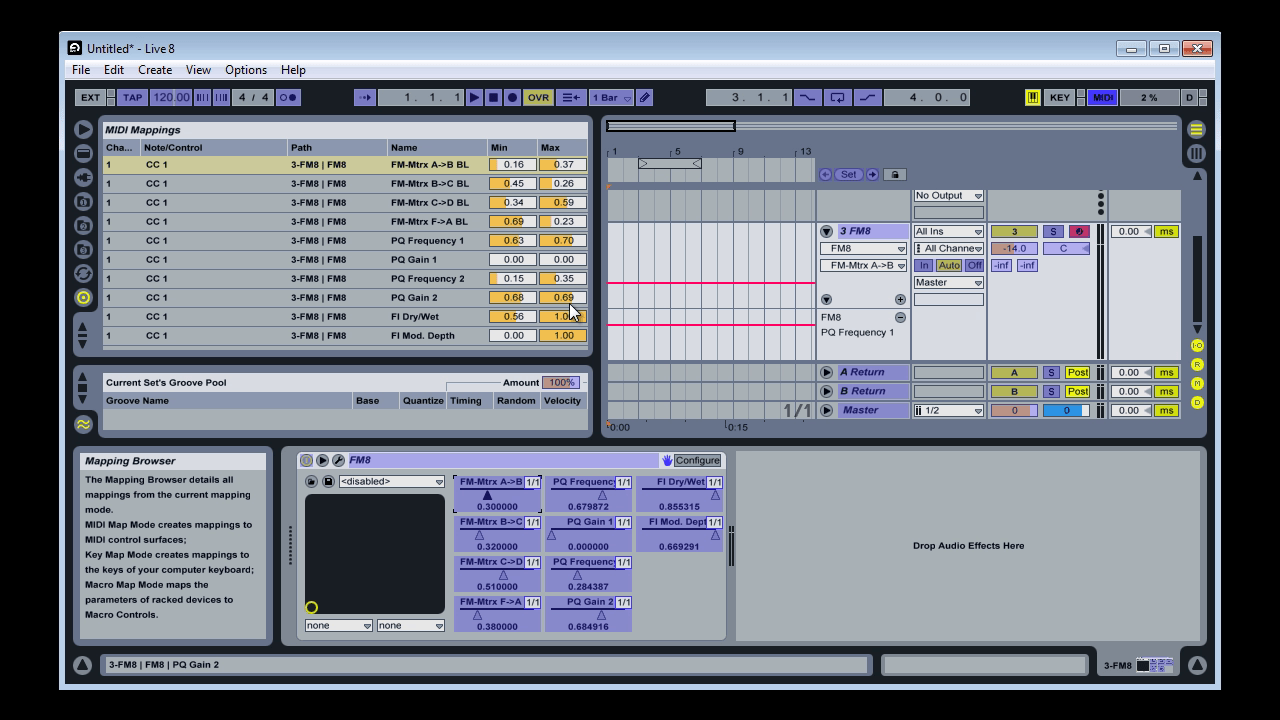Switch to Arrangement view selector icon
1280x720 pixels.
click(x=1196, y=129)
